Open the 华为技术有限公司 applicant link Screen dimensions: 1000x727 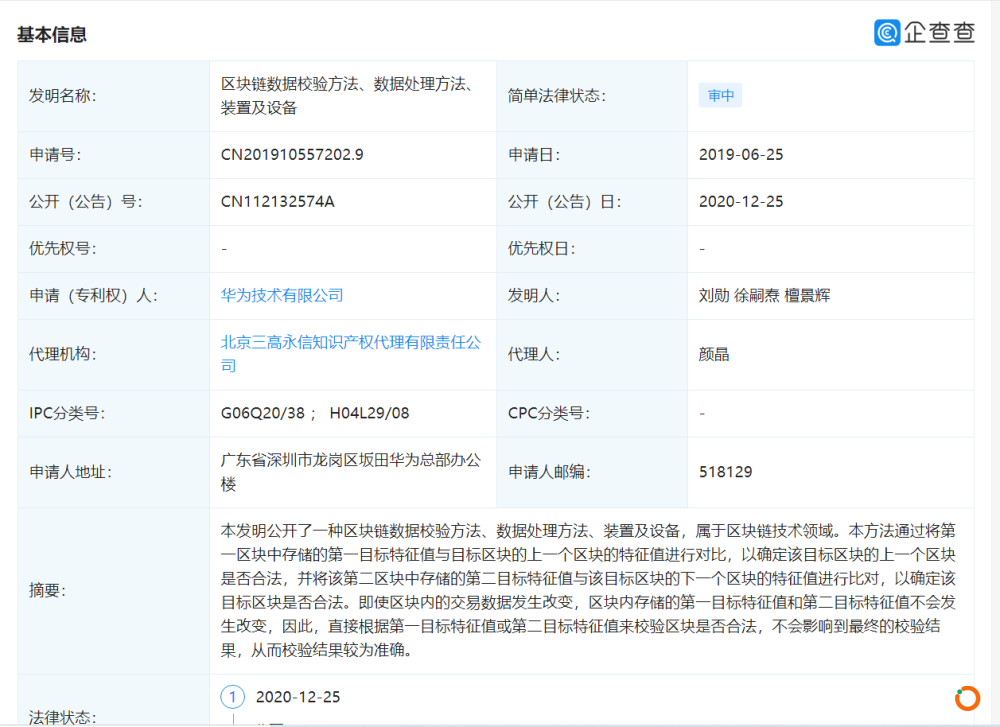tap(282, 295)
